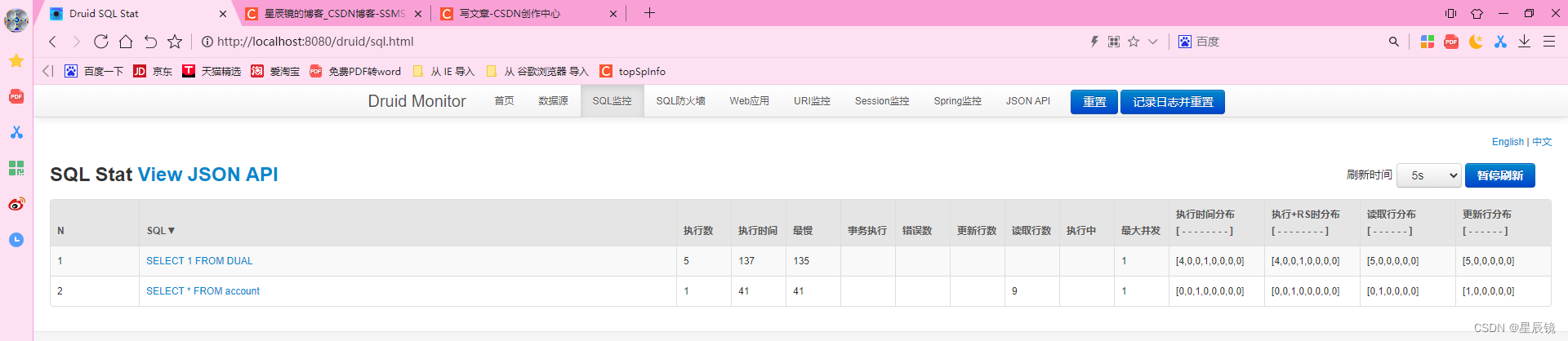Click the blue scissors screenshot icon in toolbar
The width and height of the screenshot is (1568, 341).
coord(1500,42)
